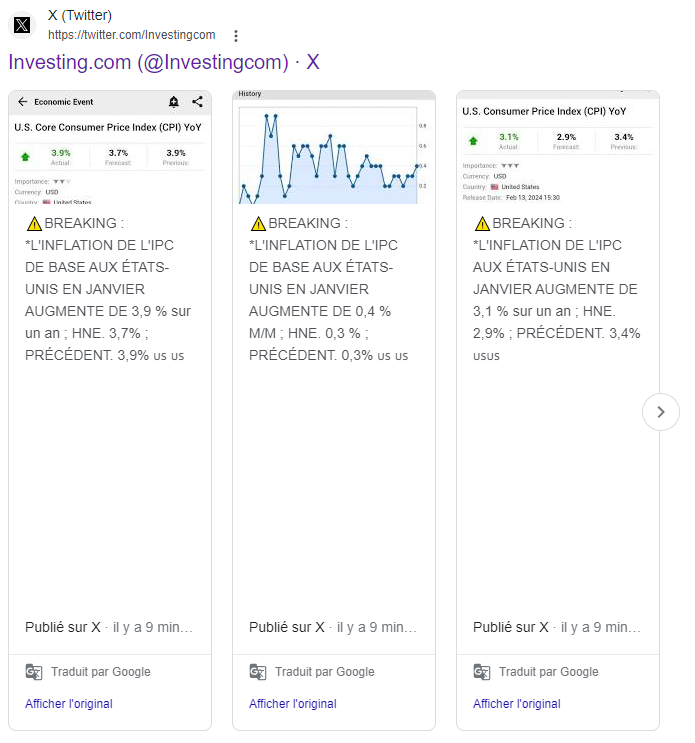Open the History chart thumbnail
This screenshot has width=695, height=743.
coord(334,148)
